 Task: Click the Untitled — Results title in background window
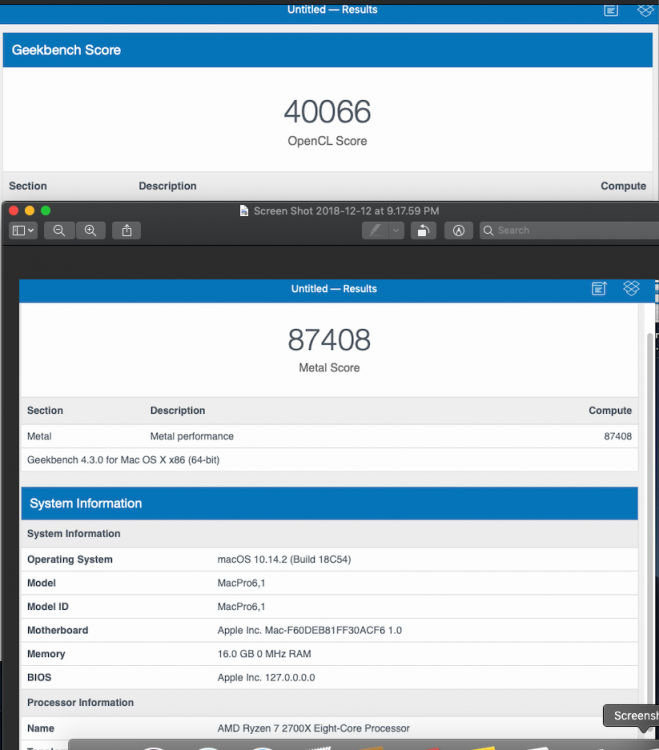tap(332, 10)
